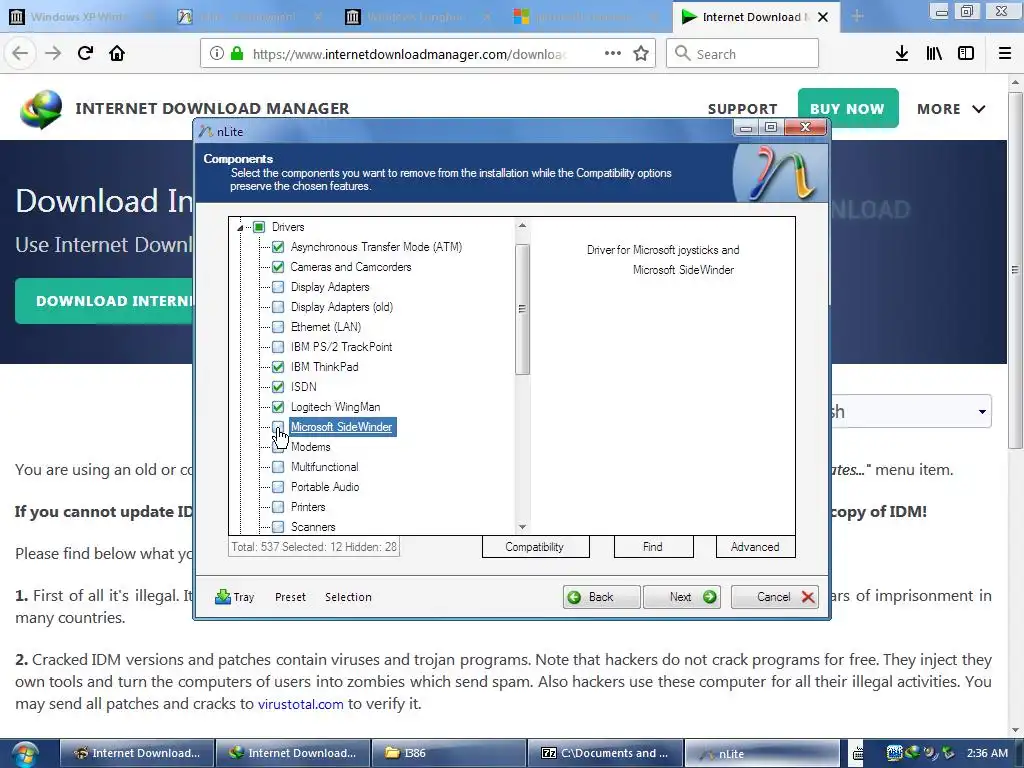Click the BUY NOW button
The height and width of the screenshot is (768, 1024).
[848, 108]
